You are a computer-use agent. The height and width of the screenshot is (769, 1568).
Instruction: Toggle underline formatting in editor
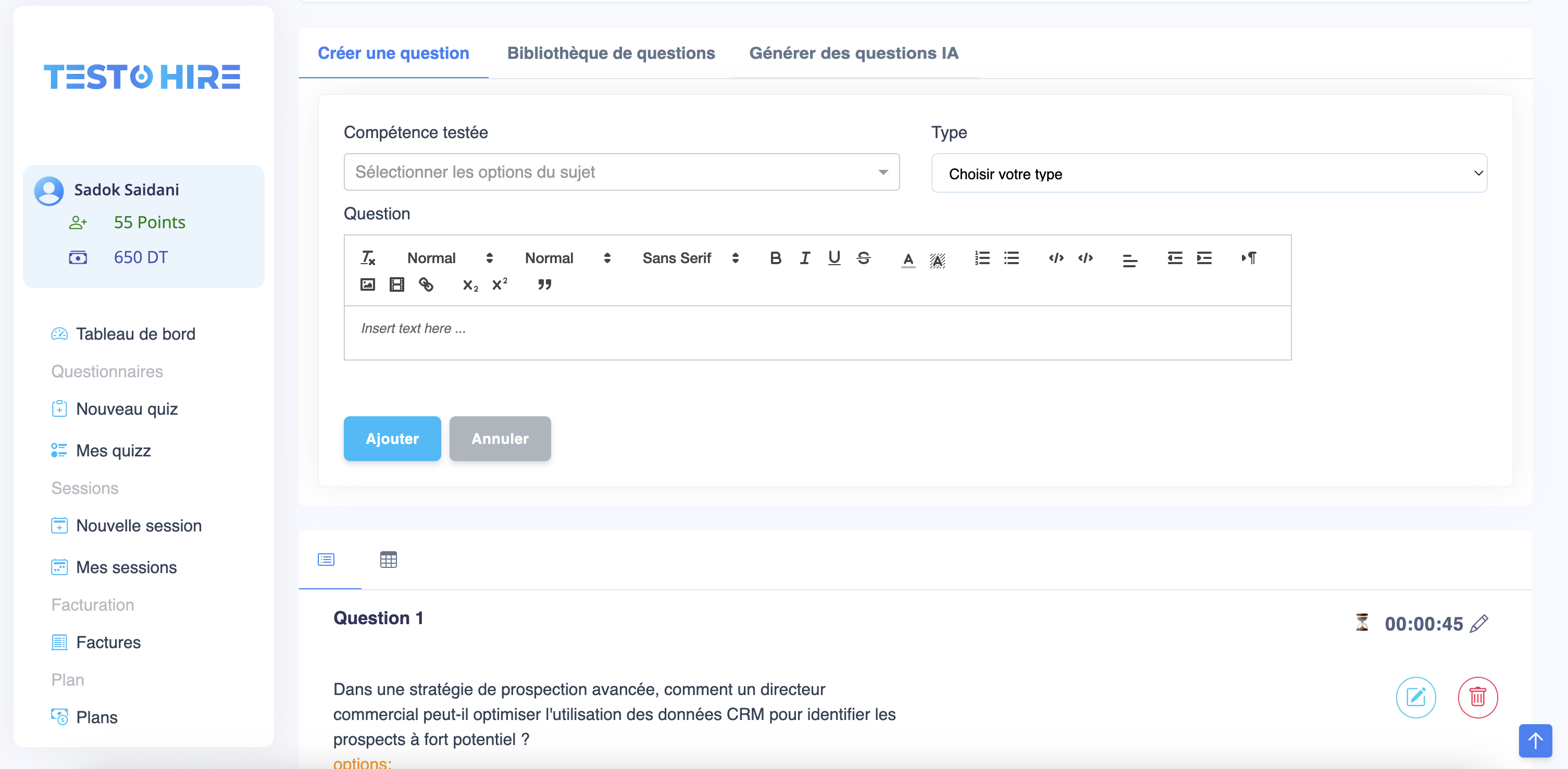(834, 257)
